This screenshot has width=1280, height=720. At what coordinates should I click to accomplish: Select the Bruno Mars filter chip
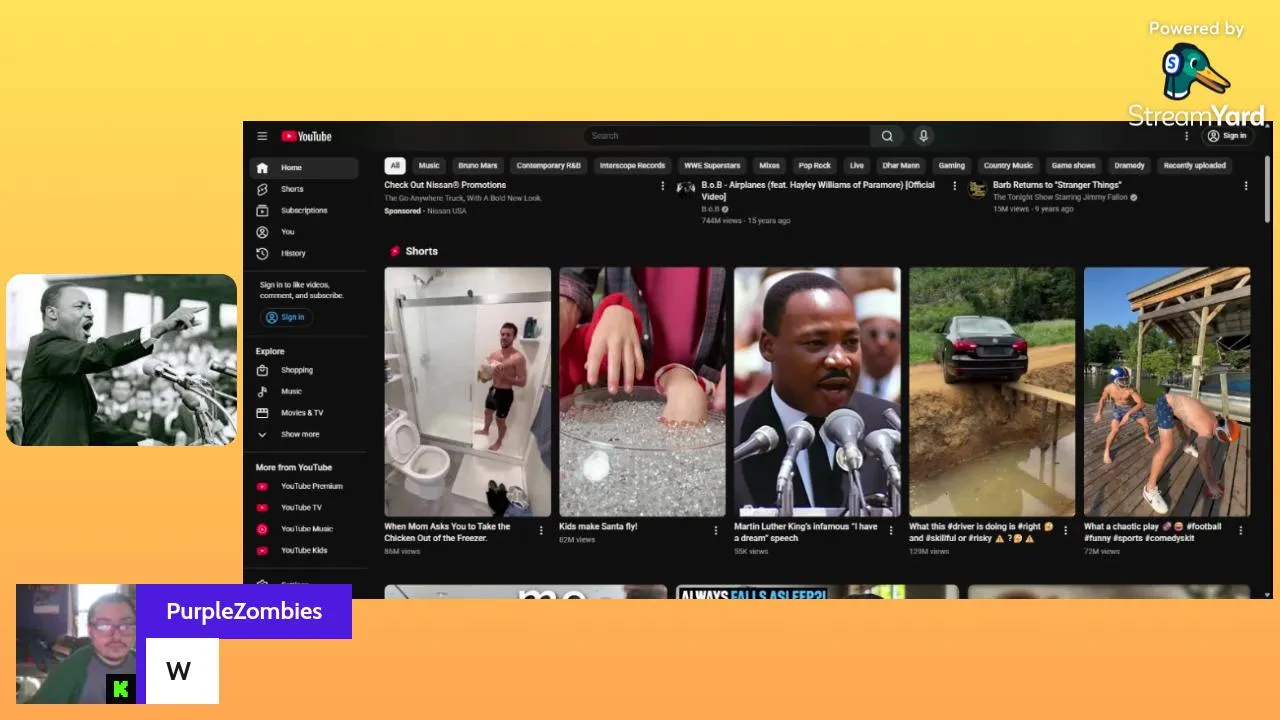(x=477, y=166)
